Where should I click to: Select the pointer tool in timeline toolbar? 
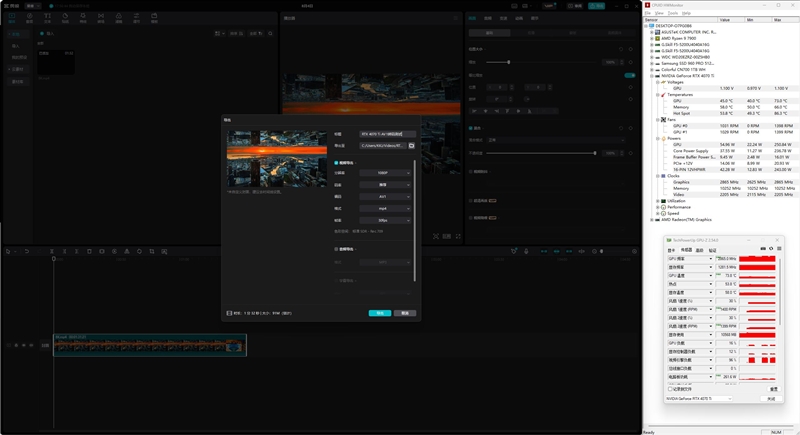pos(8,251)
